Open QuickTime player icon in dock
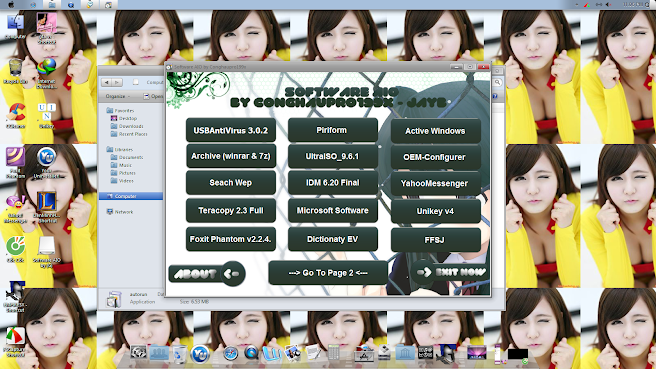Screen dimensions: 656x369 click(x=251, y=354)
